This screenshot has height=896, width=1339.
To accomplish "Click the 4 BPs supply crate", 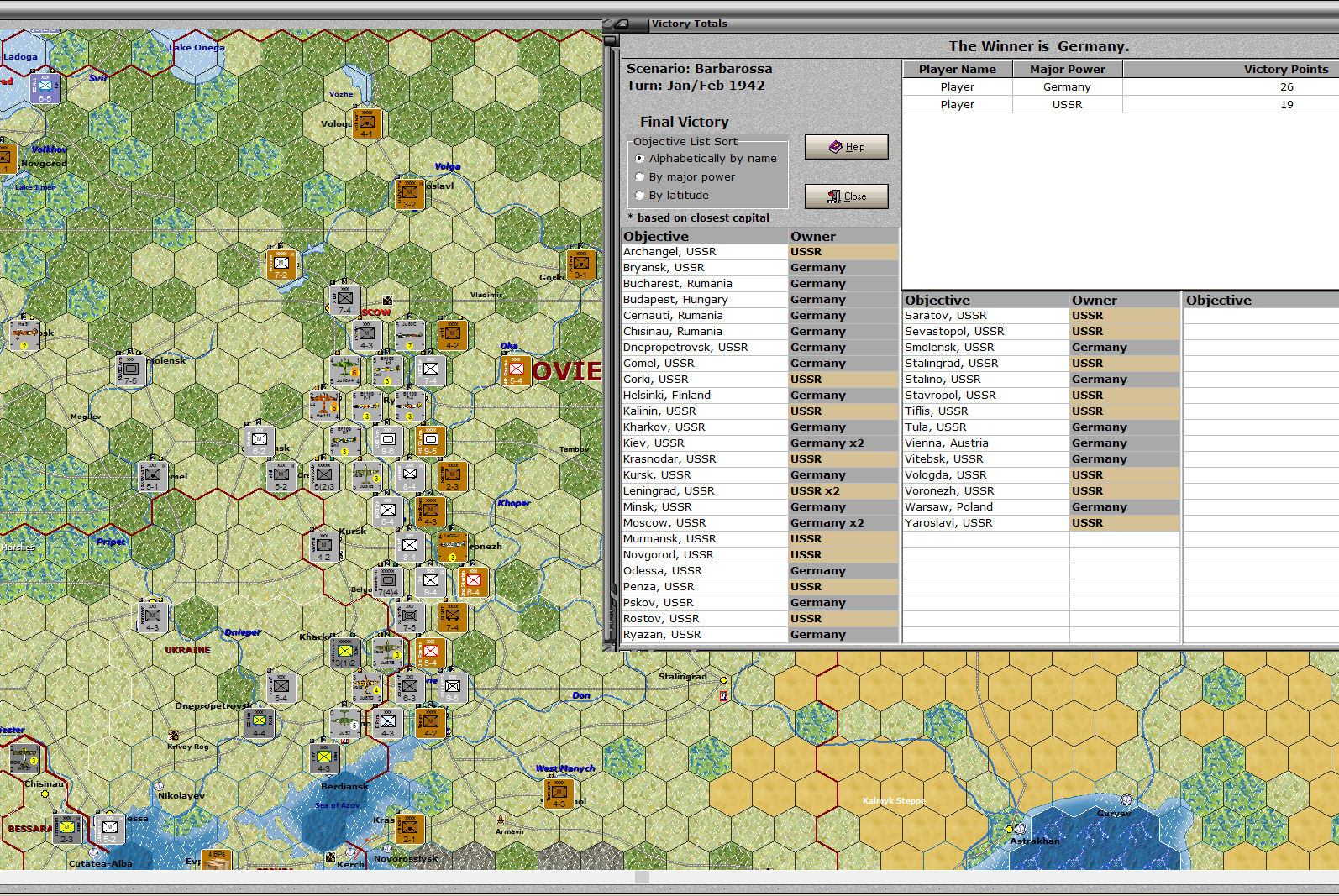I will pyautogui.click(x=217, y=860).
